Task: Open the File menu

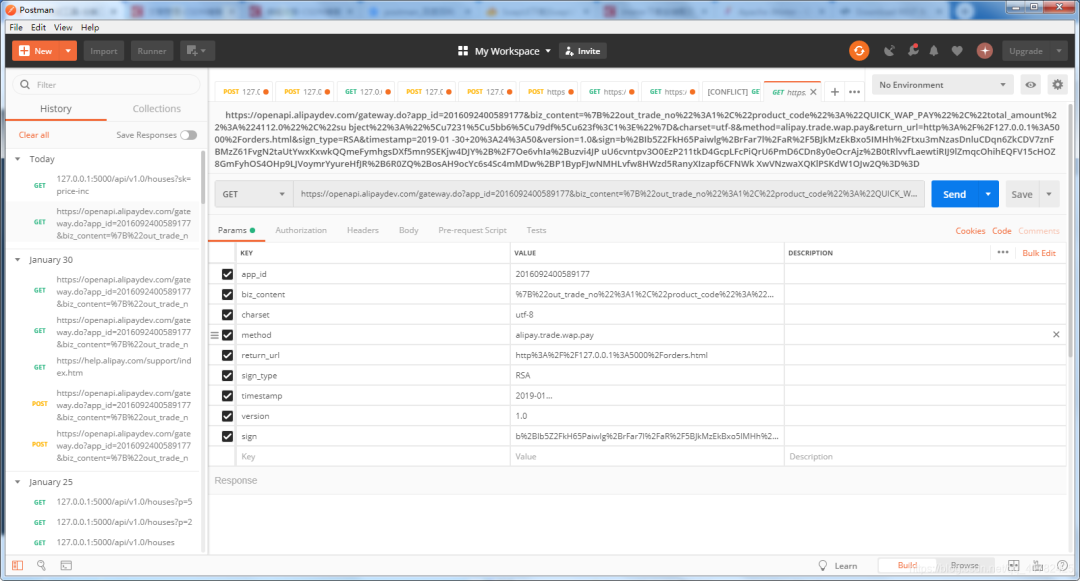Action: click(16, 28)
